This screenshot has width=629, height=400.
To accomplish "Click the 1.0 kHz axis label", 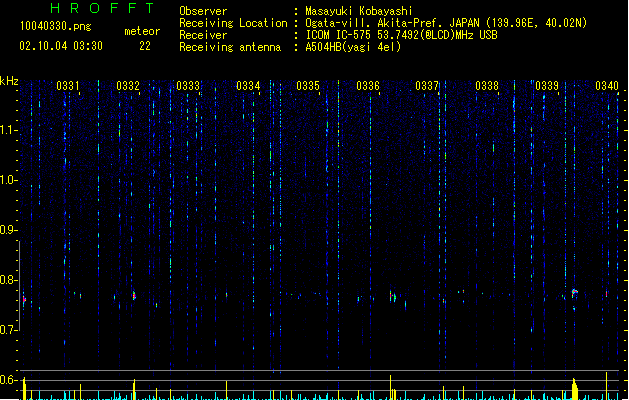I will click(9, 180).
